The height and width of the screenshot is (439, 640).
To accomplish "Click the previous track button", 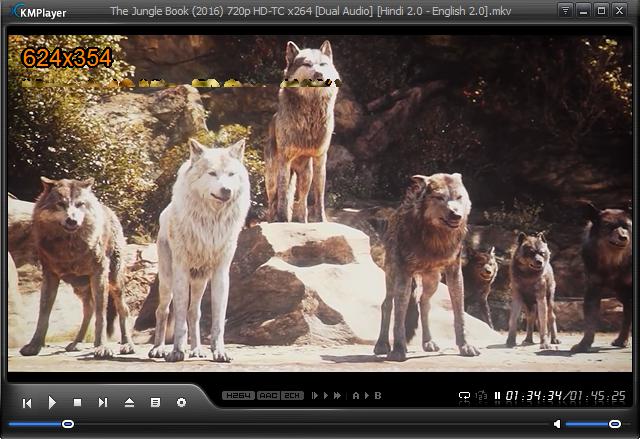I will point(27,403).
